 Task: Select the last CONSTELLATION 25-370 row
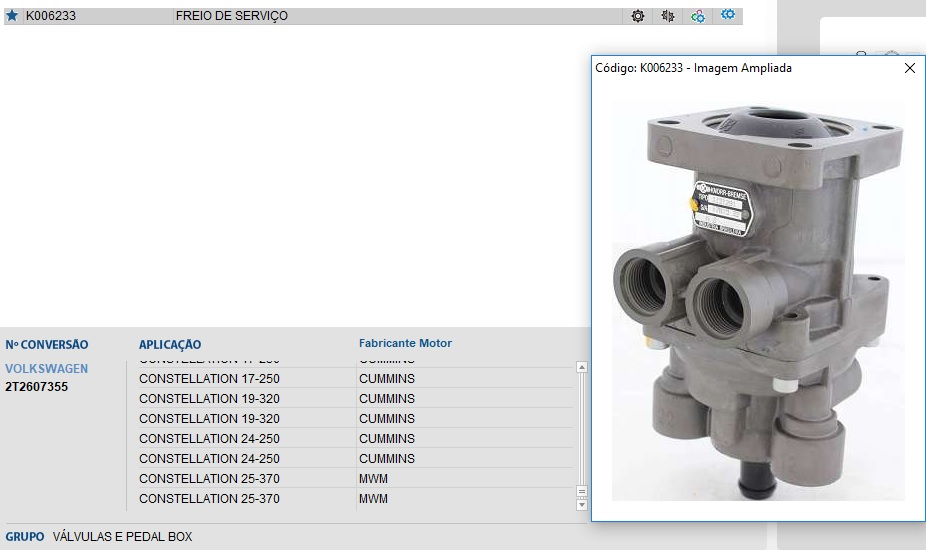(x=209, y=499)
